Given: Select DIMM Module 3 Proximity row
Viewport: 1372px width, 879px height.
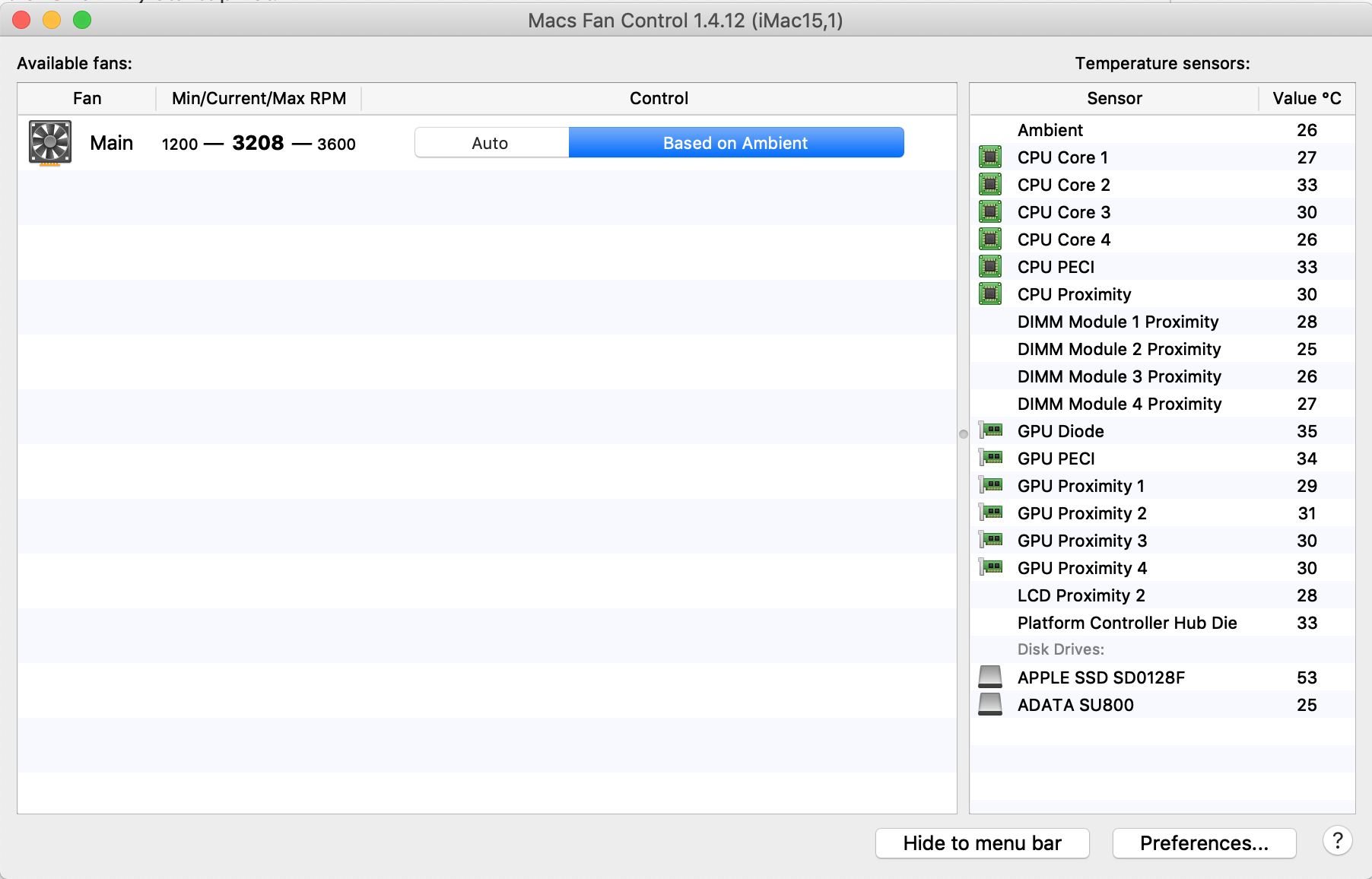Looking at the screenshot, I should pos(1163,376).
